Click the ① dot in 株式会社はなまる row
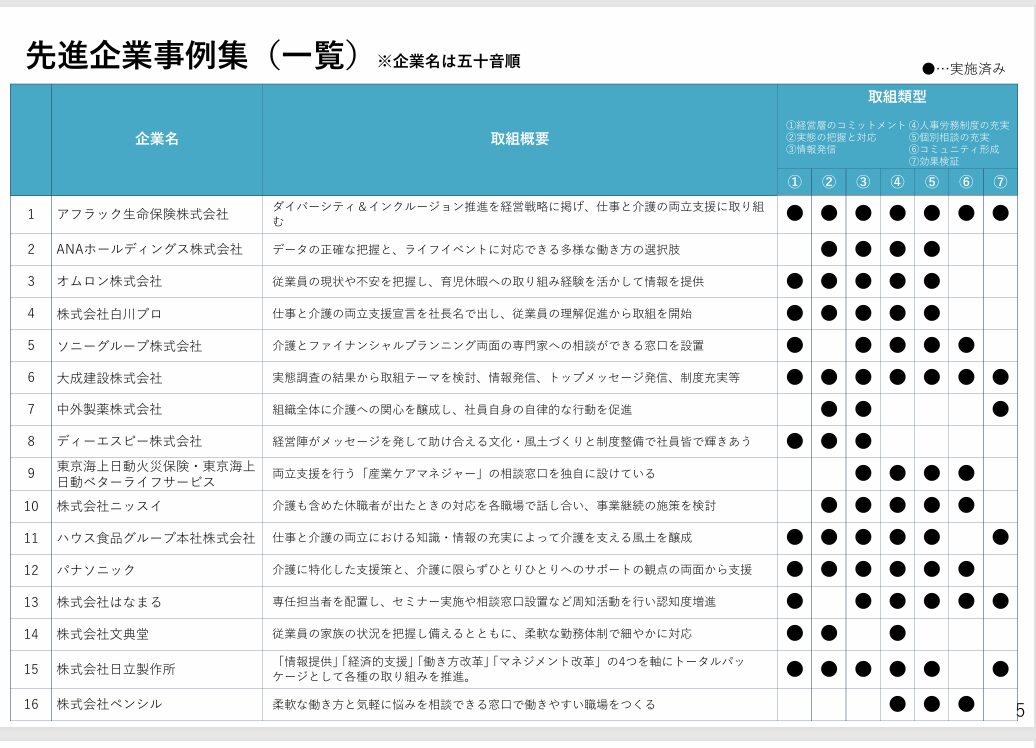 (x=795, y=601)
